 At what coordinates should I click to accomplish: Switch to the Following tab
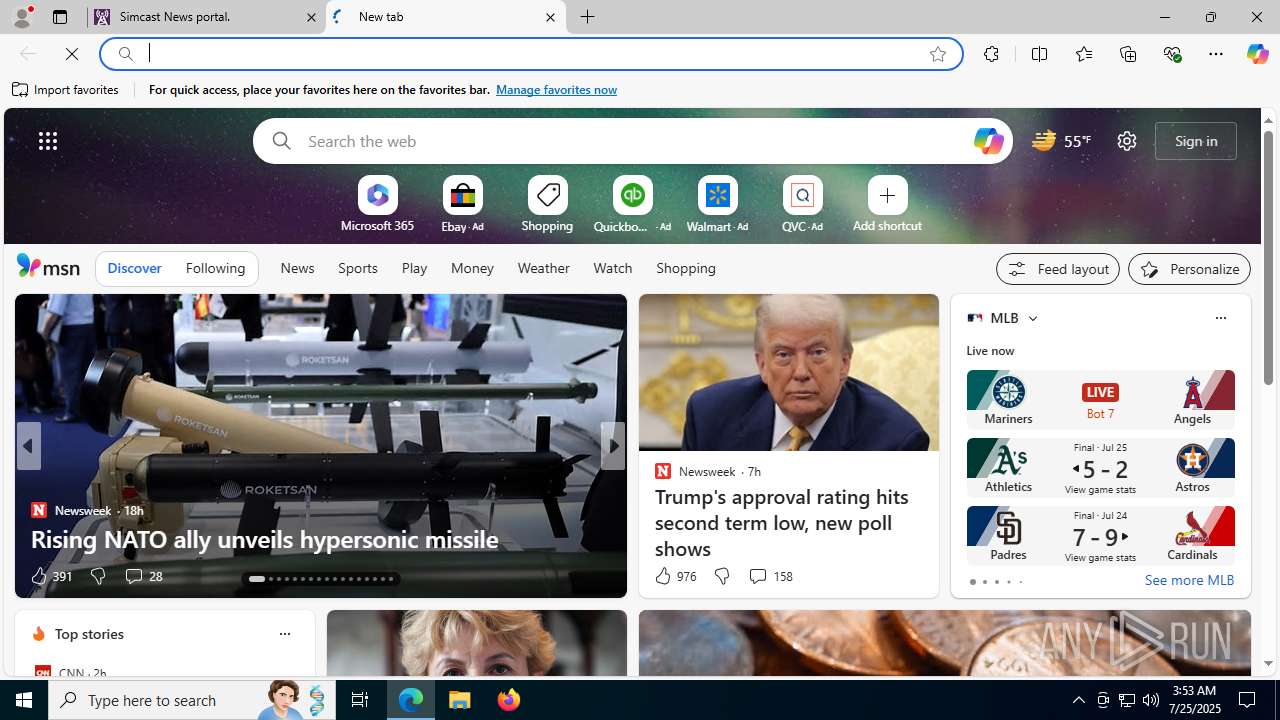215,268
